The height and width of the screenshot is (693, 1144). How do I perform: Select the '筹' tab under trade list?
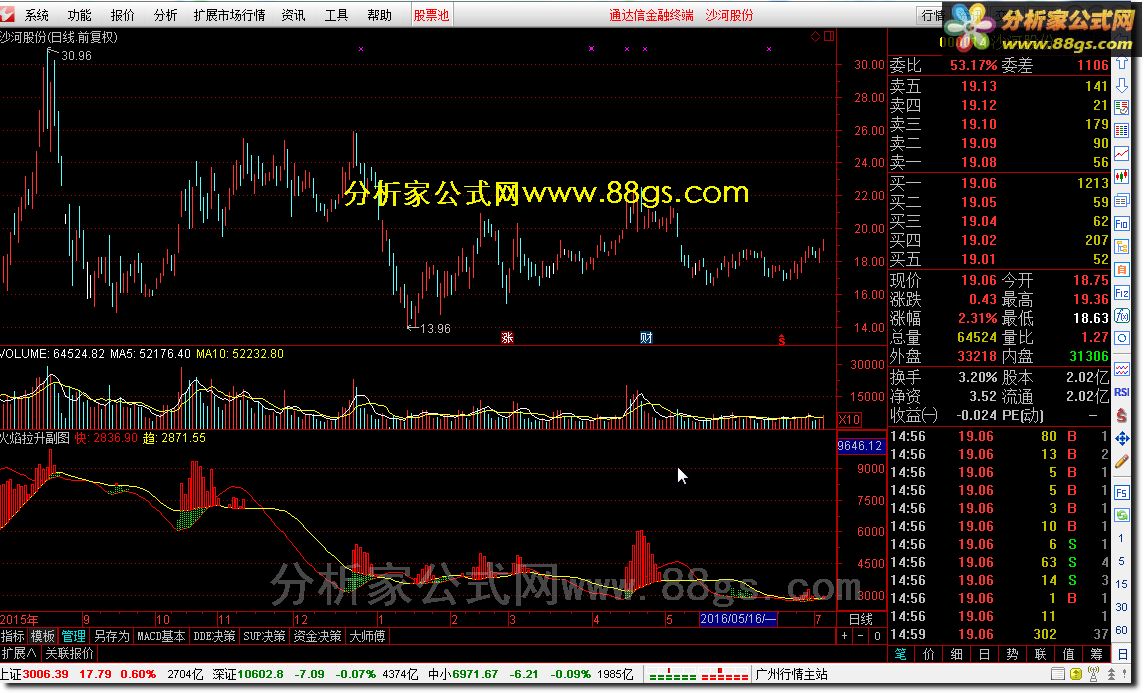(1097, 654)
